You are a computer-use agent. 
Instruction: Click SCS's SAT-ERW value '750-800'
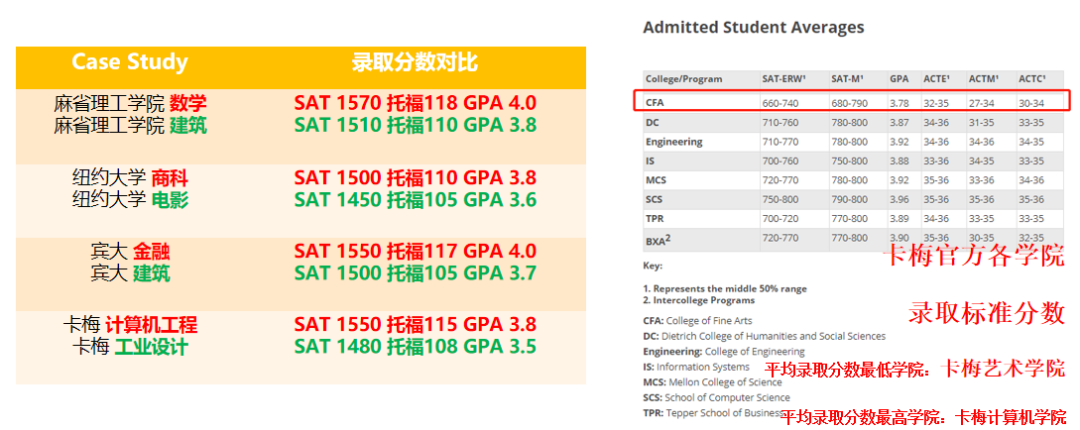pos(781,200)
